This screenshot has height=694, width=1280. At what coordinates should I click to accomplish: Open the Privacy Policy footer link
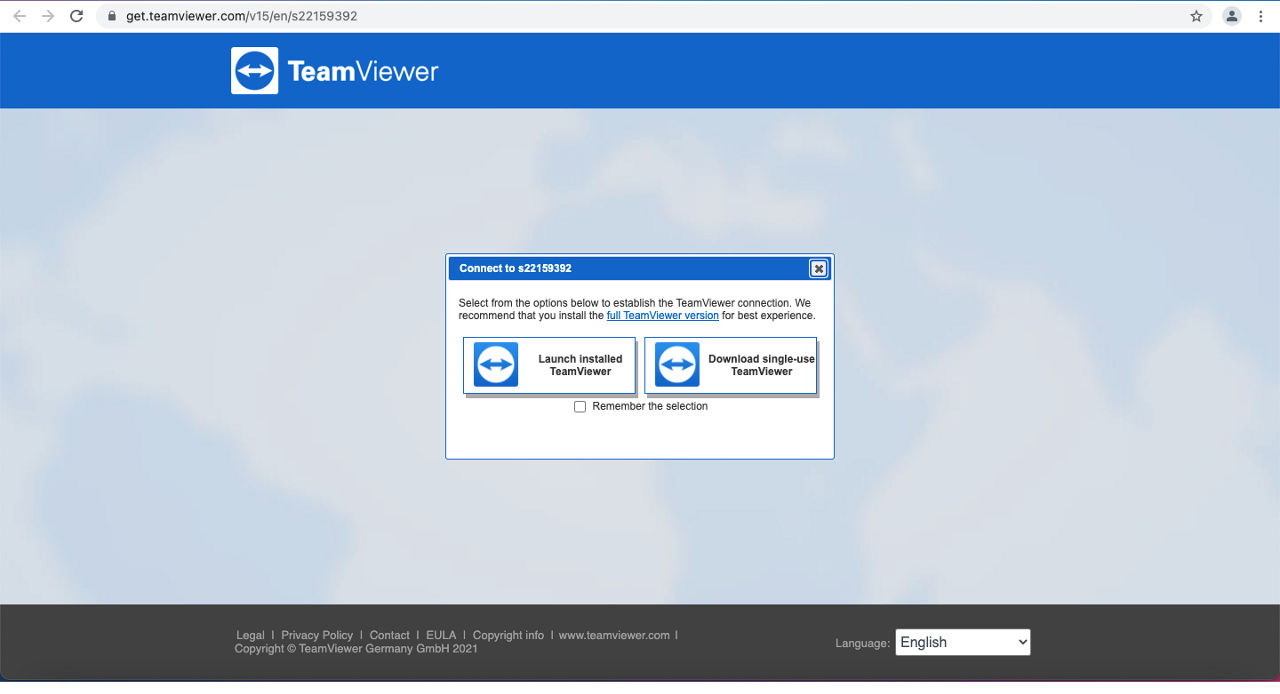pos(317,635)
